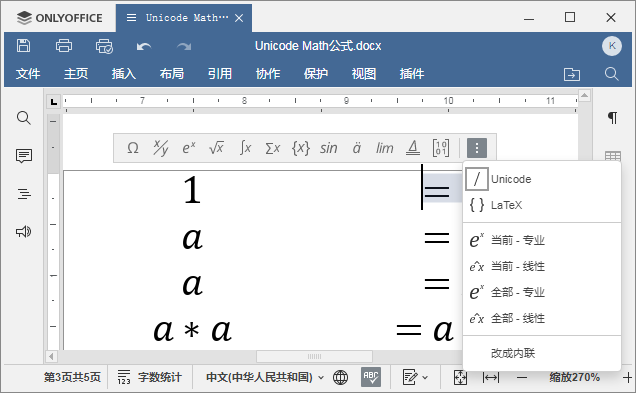Viewport: 636px width, 393px height.
Task: Choose 全部 - 专业 conversion
Action: pyautogui.click(x=542, y=292)
